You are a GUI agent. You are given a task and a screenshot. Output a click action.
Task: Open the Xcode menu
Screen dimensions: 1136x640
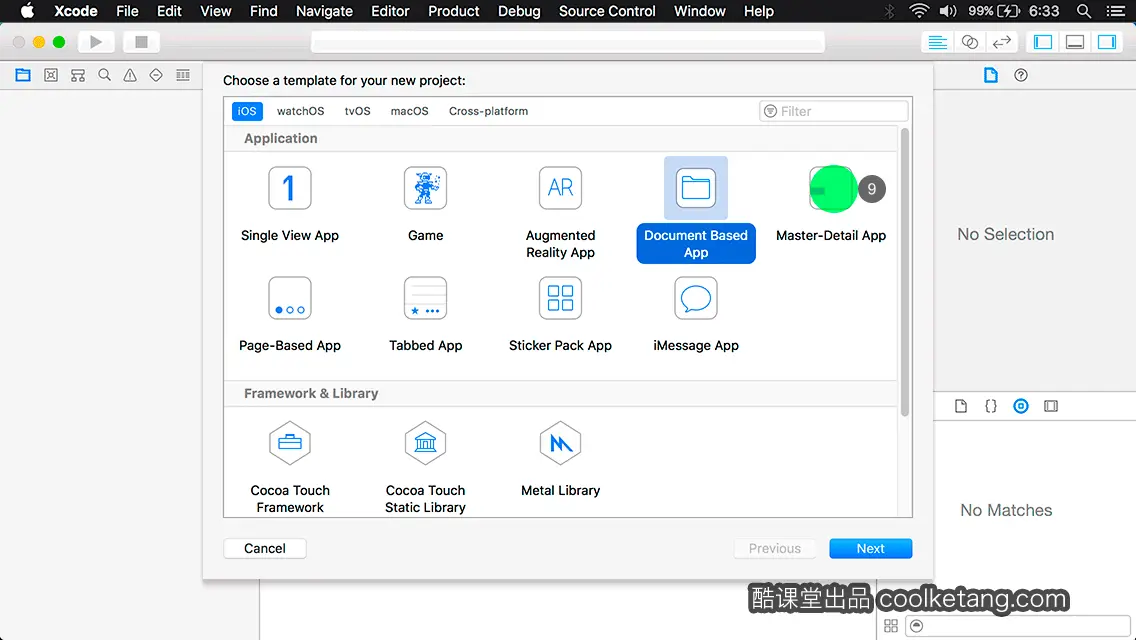coord(76,11)
